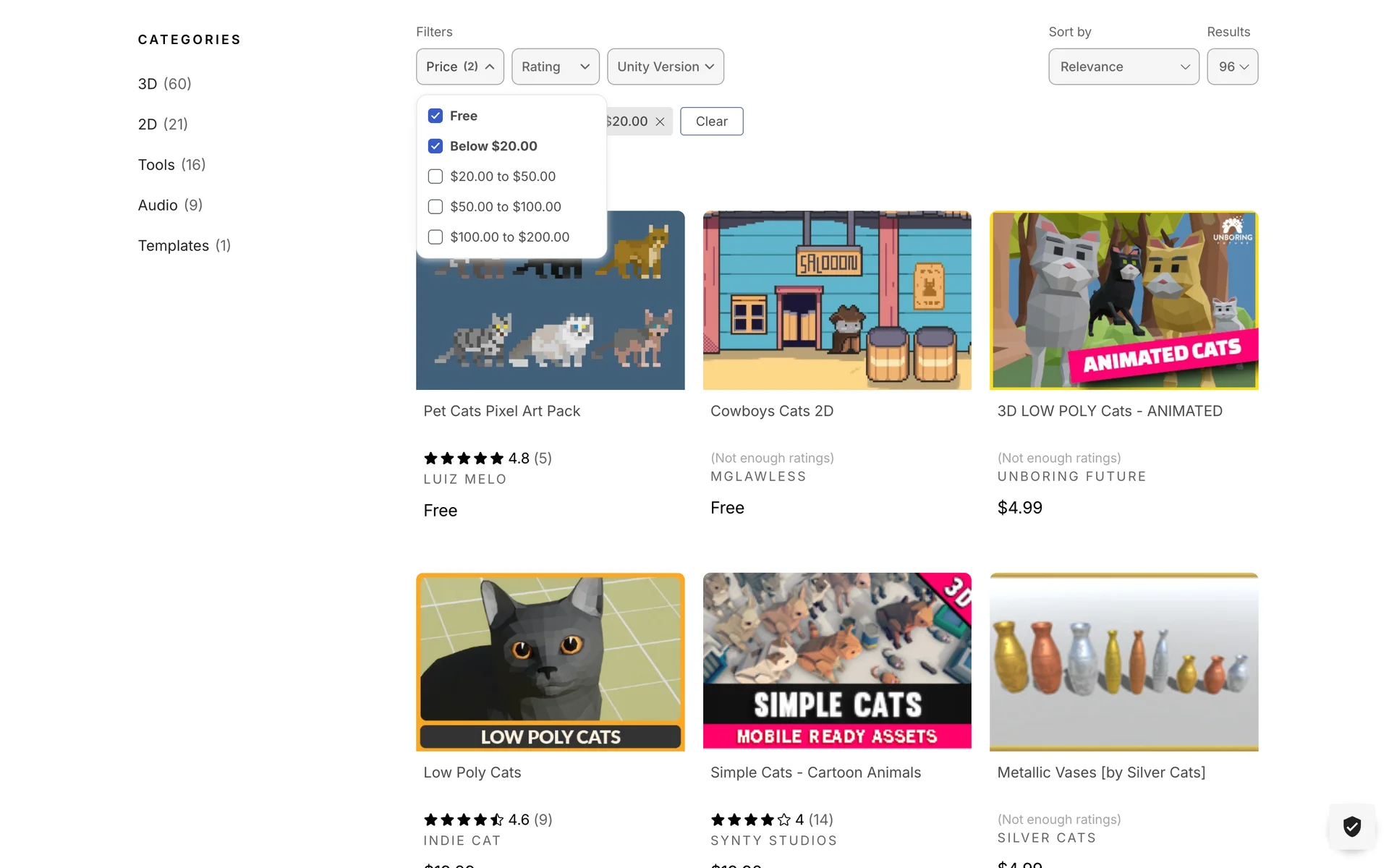This screenshot has height=868, width=1389.
Task: Remove the $20.00 filter chip with X
Action: pyautogui.click(x=660, y=122)
